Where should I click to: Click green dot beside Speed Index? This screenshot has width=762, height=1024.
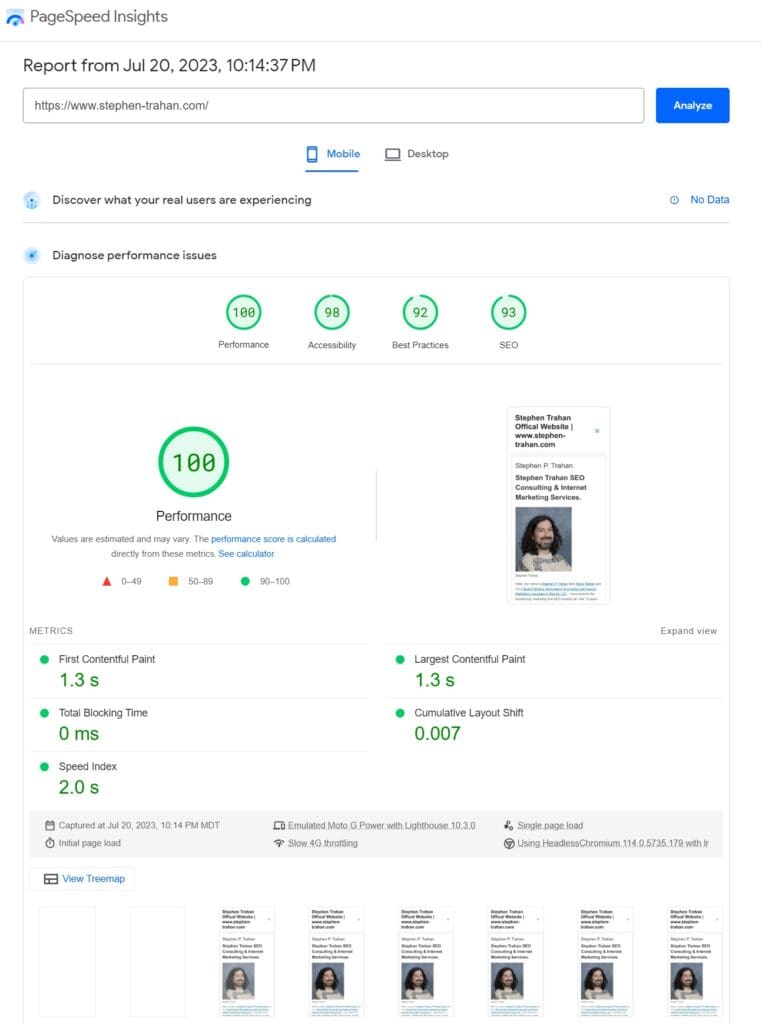[x=44, y=767]
